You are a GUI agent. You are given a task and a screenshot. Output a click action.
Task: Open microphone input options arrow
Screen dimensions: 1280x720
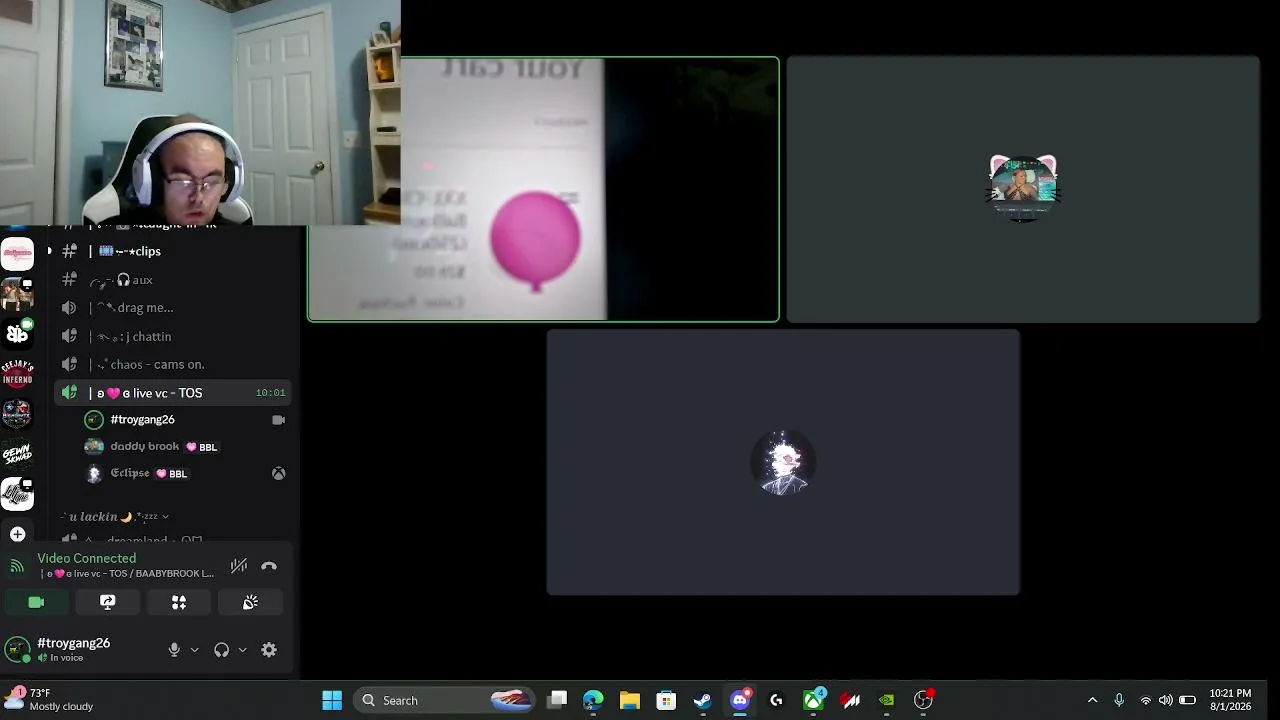coord(194,650)
